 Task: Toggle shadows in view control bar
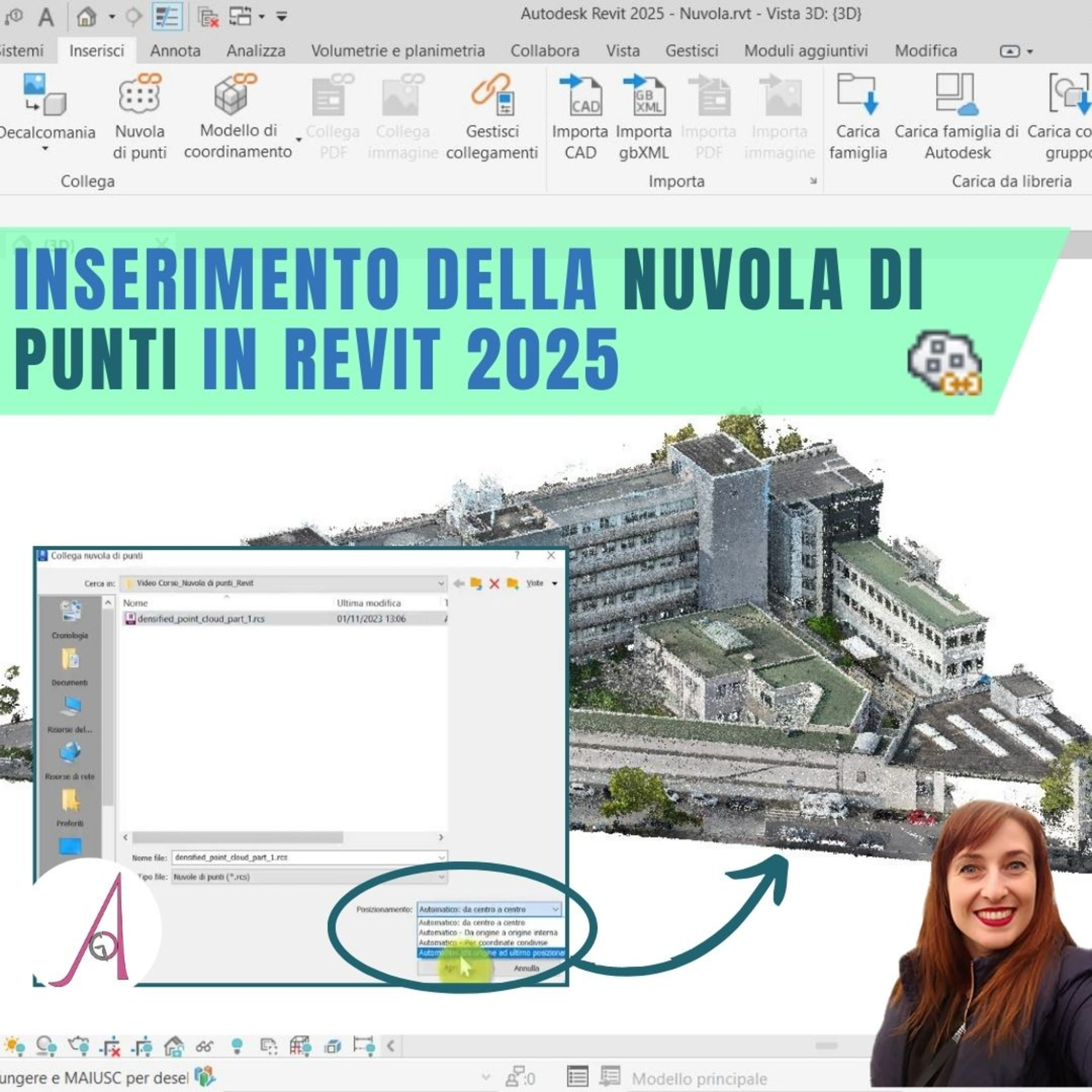46,1046
